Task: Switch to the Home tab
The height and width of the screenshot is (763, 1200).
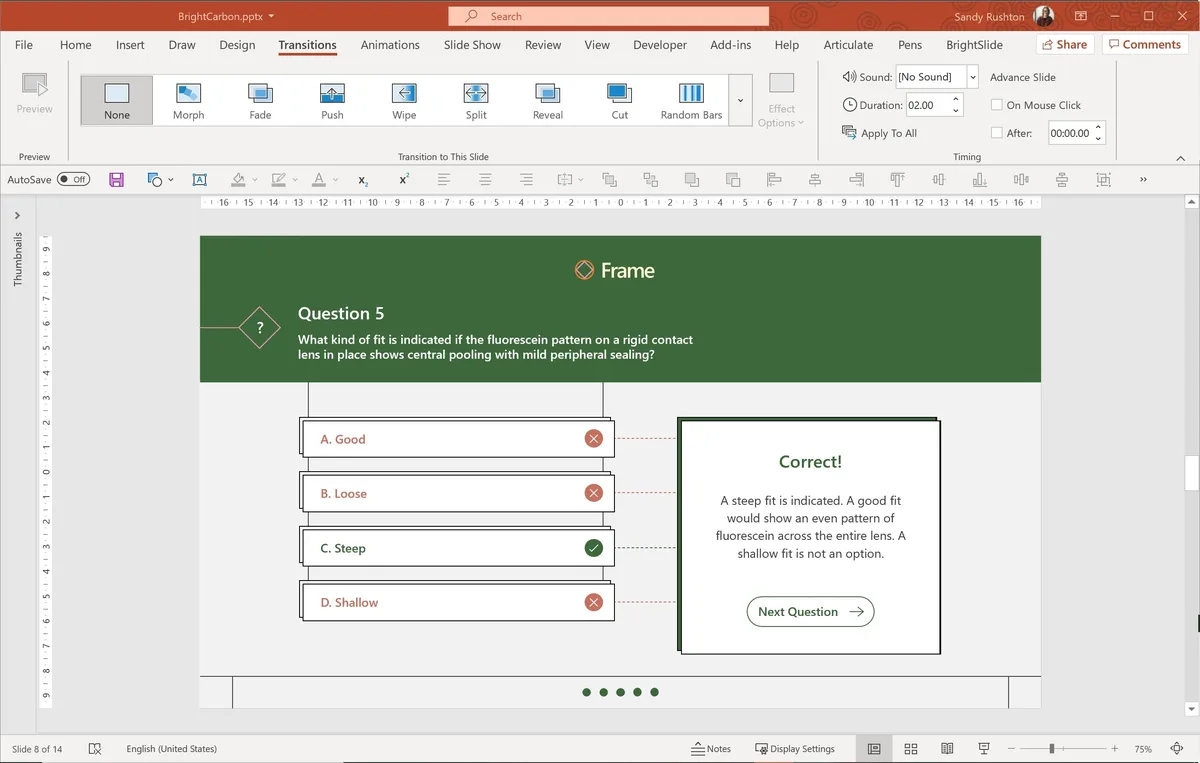Action: [x=75, y=45]
